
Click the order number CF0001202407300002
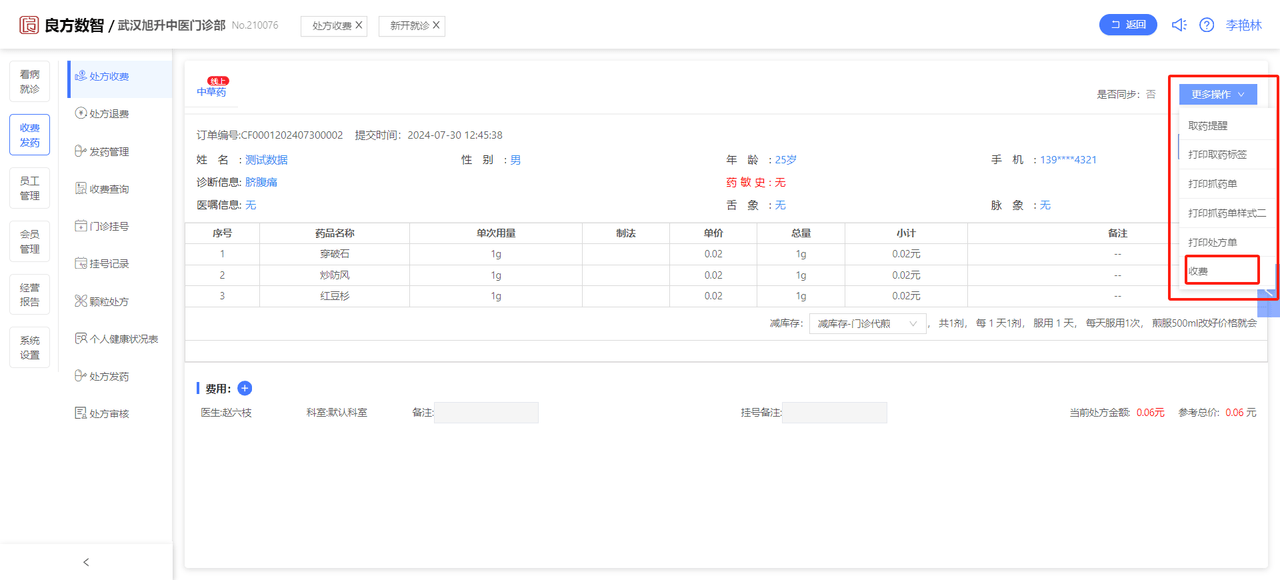[292, 135]
